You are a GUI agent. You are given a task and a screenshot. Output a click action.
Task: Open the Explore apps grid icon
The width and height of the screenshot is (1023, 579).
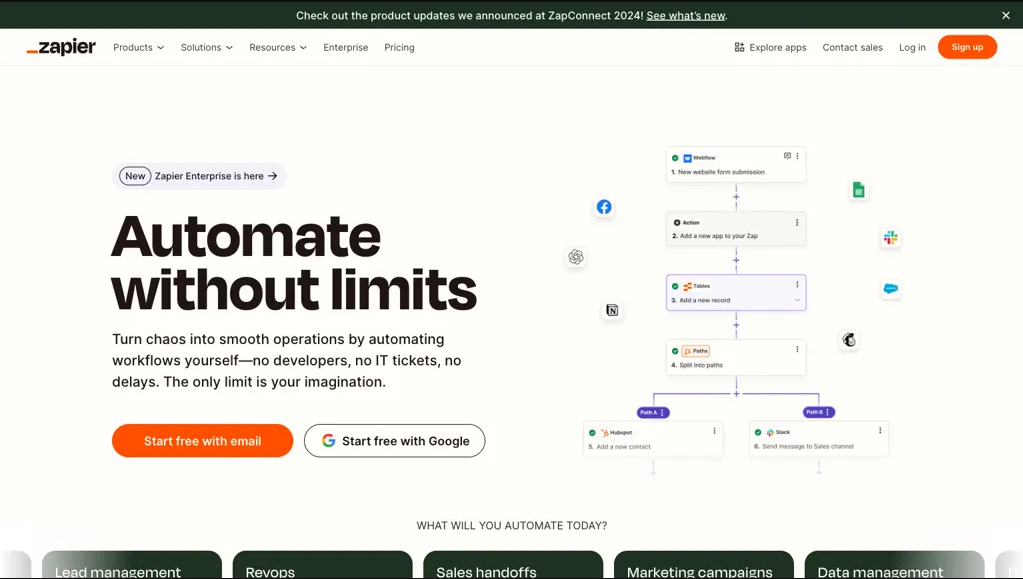(739, 47)
